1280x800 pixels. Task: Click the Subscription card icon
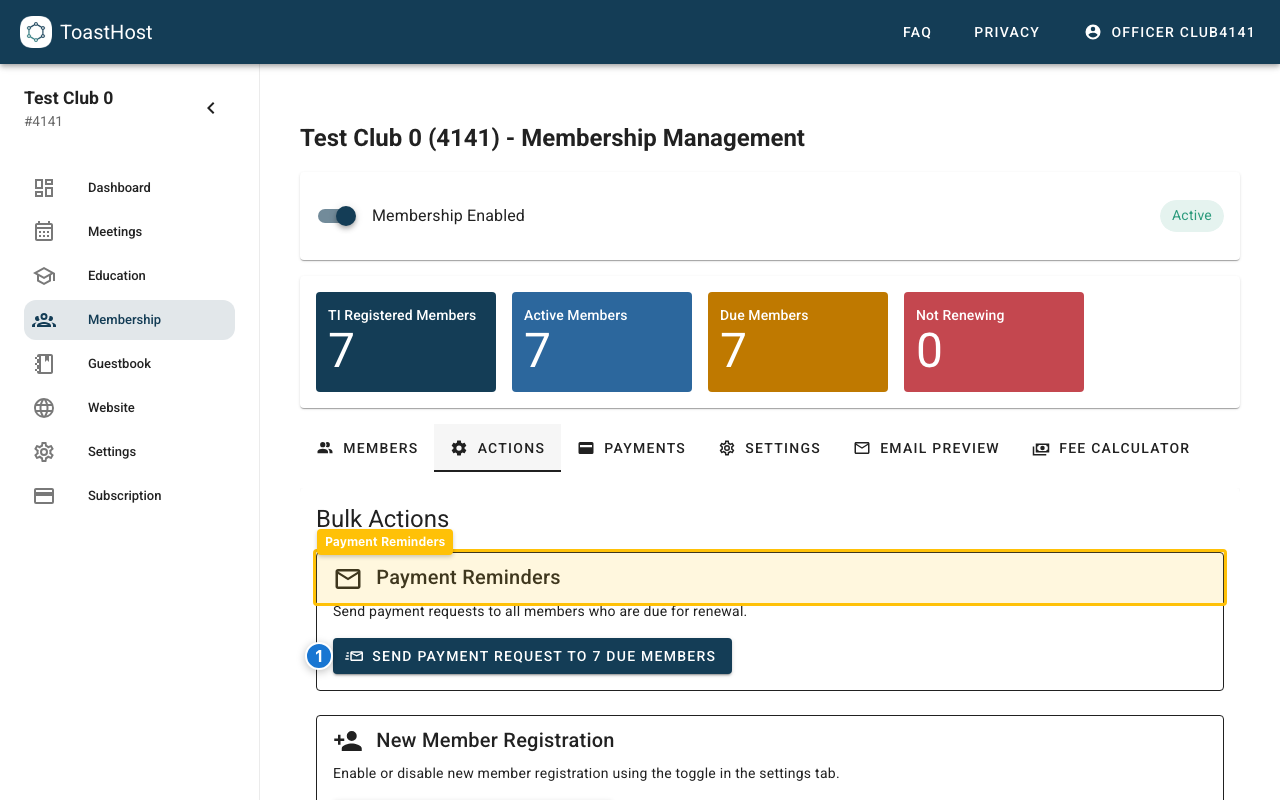[x=44, y=495]
